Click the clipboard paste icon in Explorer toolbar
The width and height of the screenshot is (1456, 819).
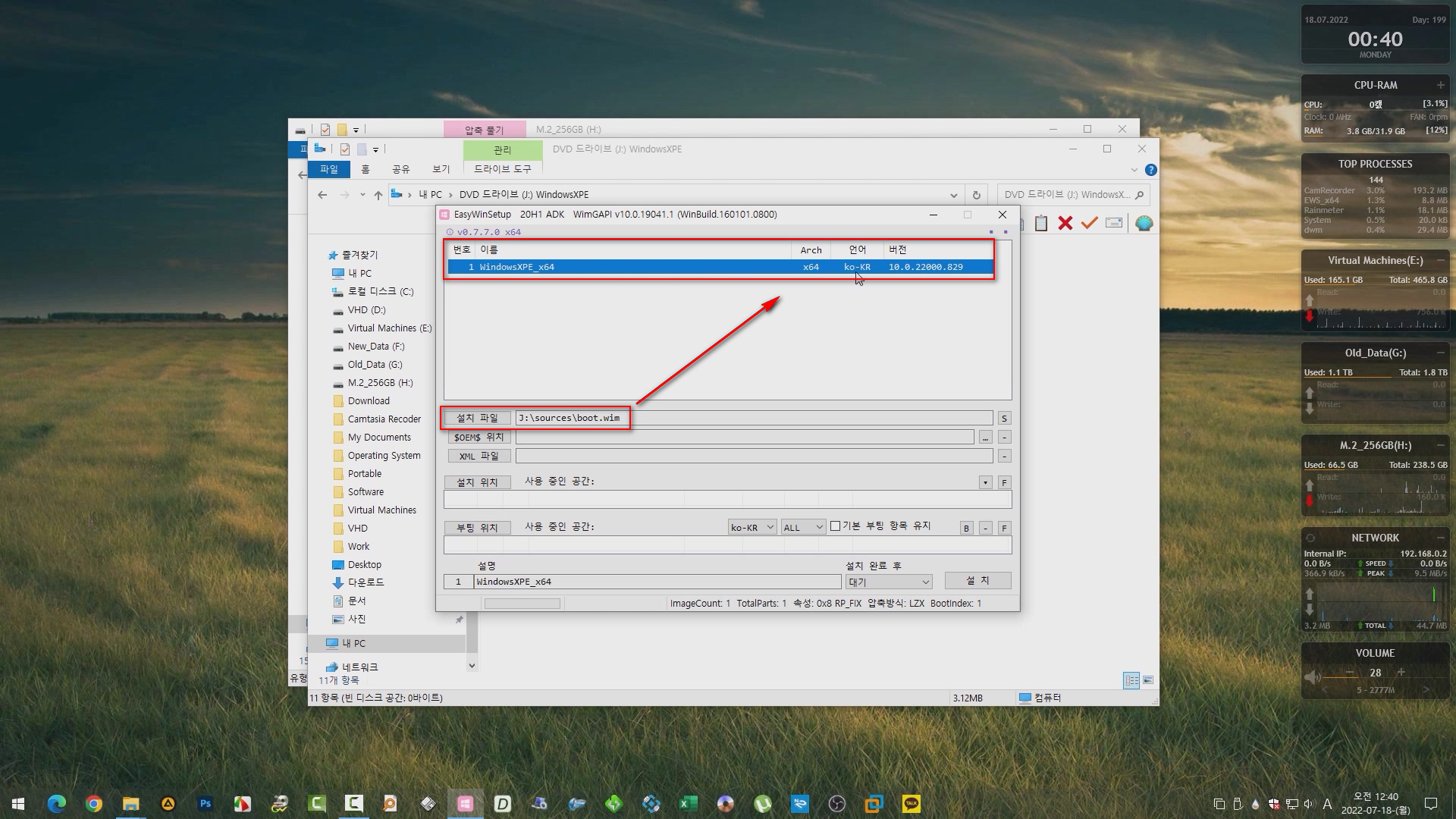[1041, 223]
